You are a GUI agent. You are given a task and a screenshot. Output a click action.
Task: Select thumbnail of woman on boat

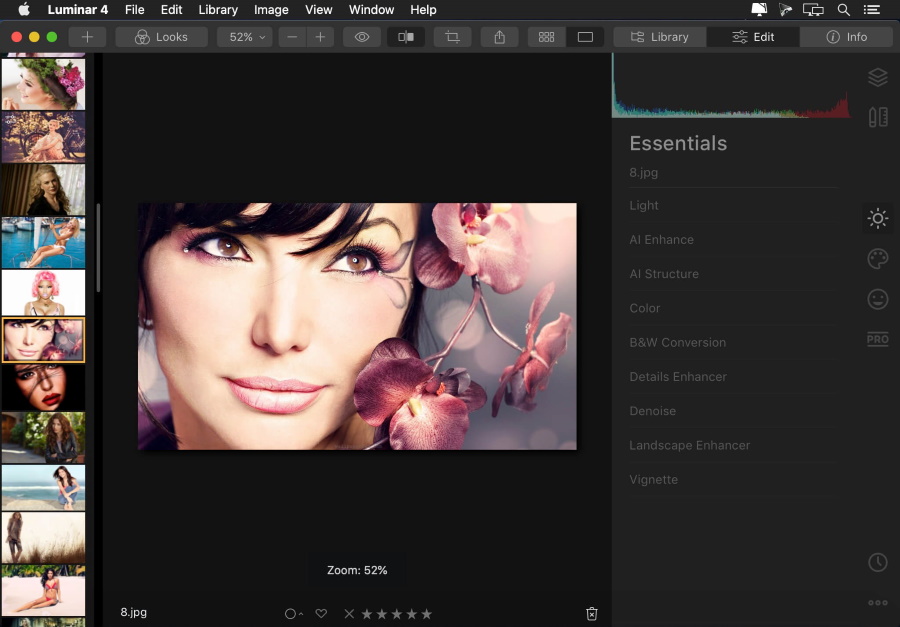point(43,242)
